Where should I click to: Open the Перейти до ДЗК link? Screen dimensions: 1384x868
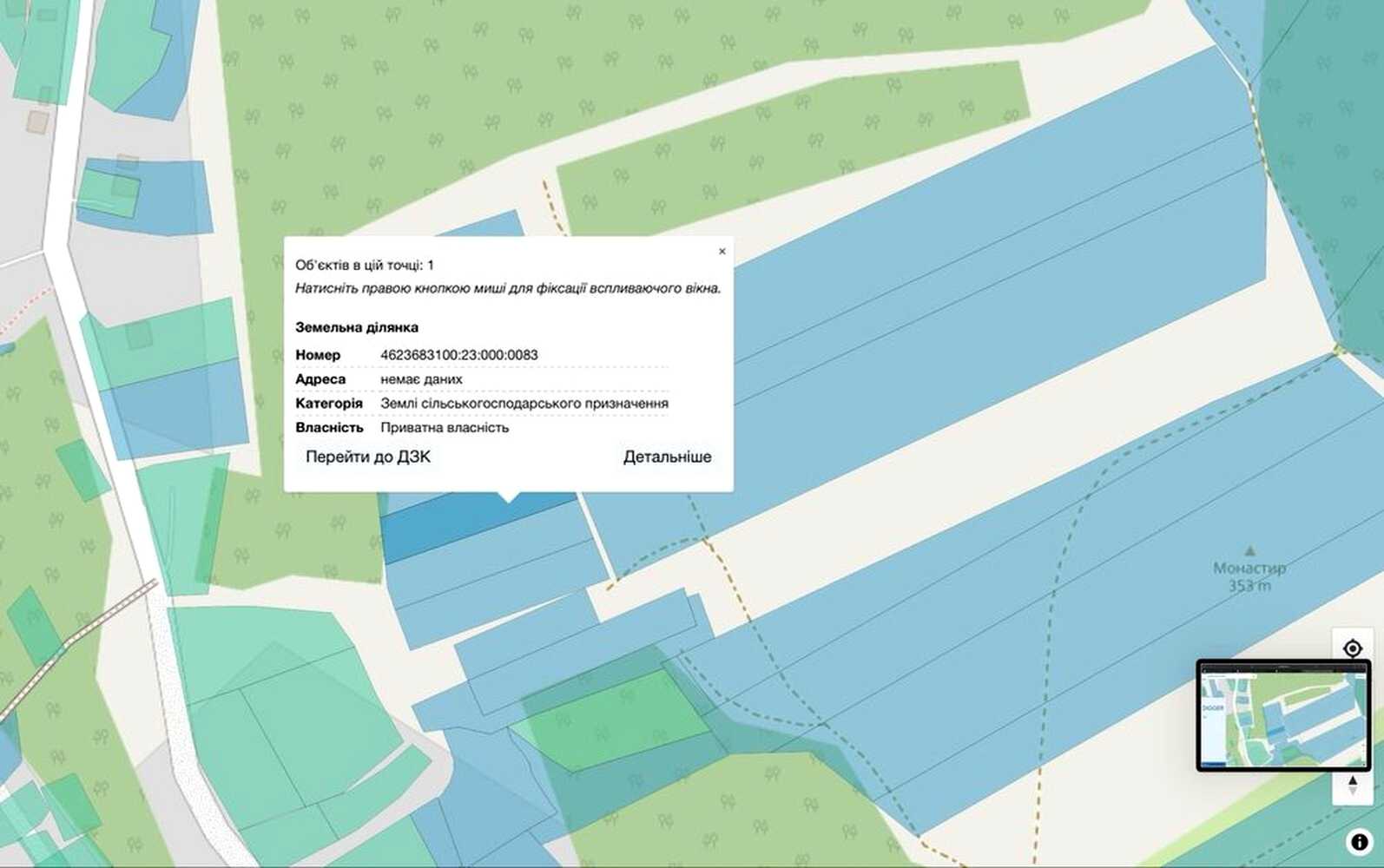[367, 457]
